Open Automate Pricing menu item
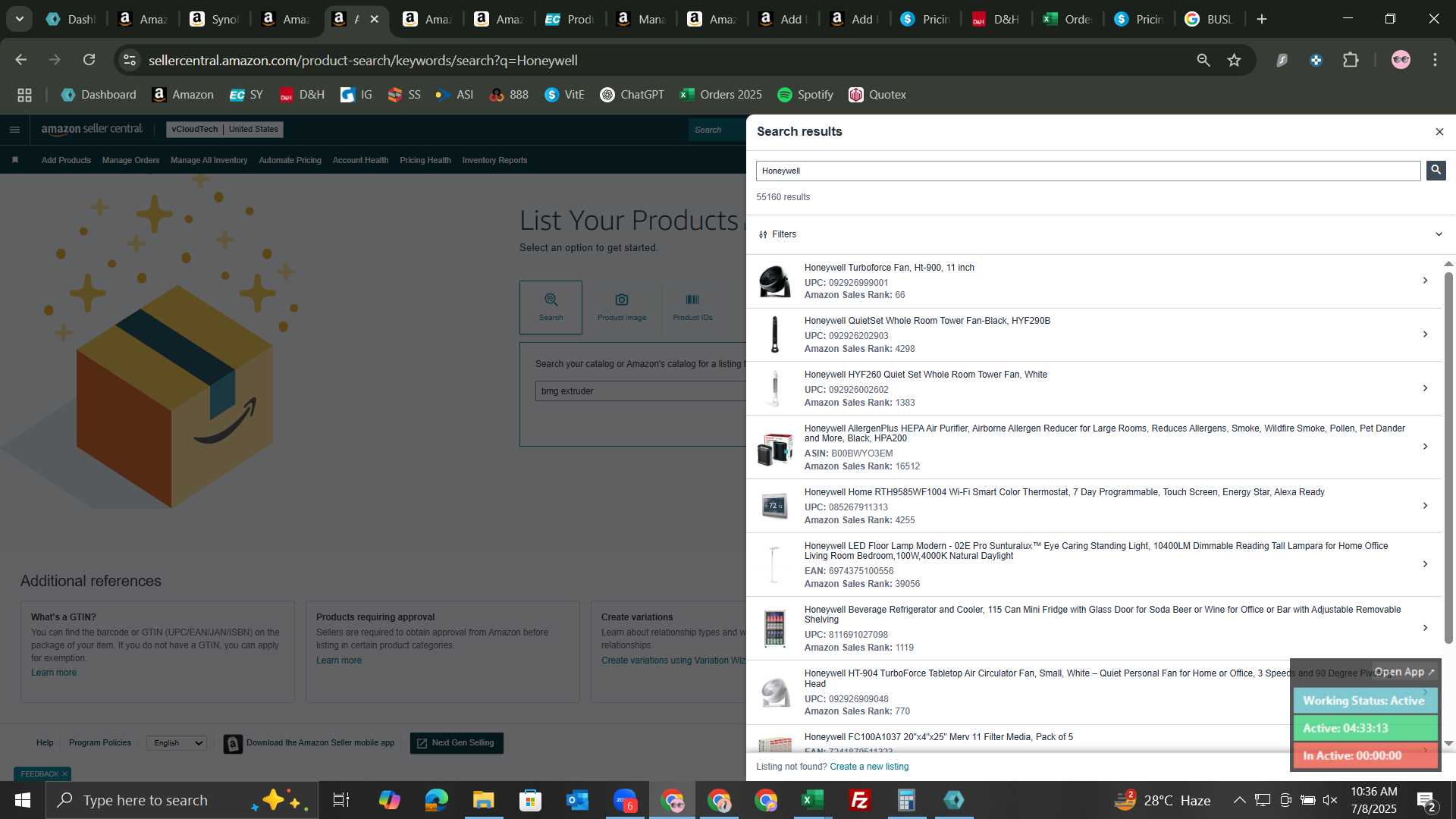Screen dimensions: 1456x819 pyautogui.click(x=290, y=160)
